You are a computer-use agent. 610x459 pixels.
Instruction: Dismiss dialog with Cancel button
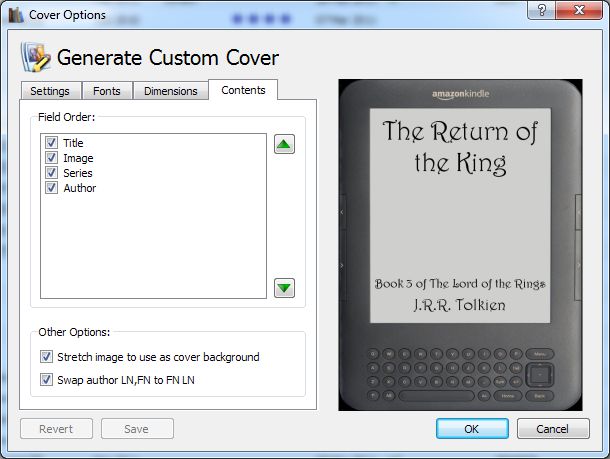pyautogui.click(x=553, y=429)
